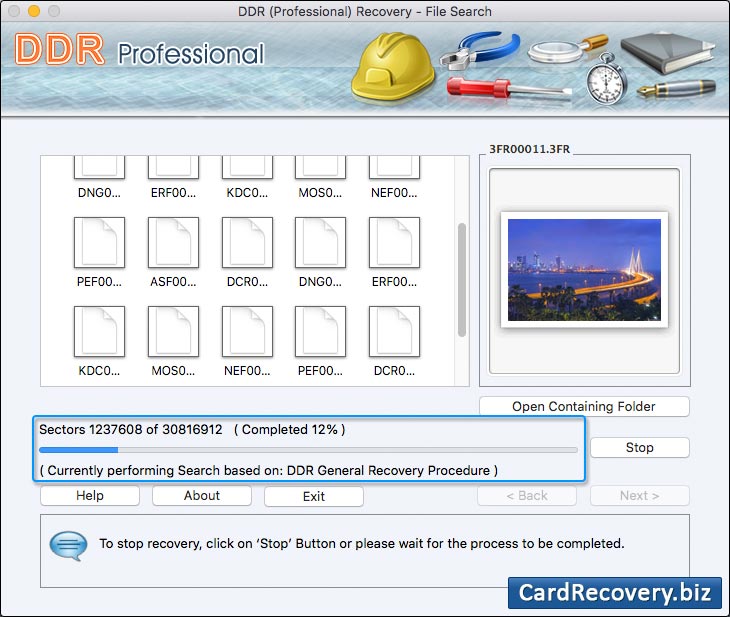Select KDC0... file in the bottom row
The image size is (730, 617).
click(x=99, y=332)
